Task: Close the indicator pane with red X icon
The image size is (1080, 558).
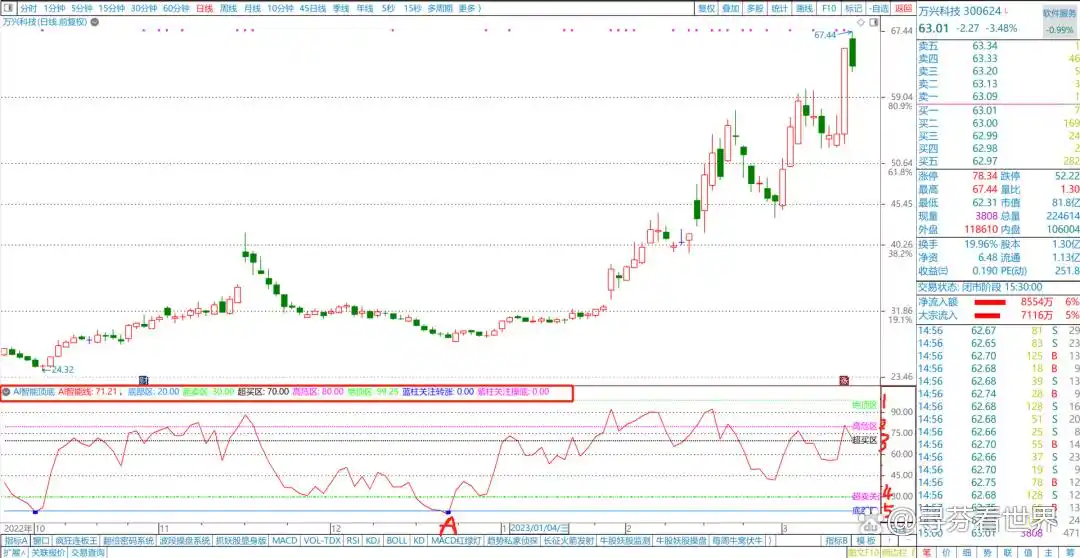Action: 843,380
